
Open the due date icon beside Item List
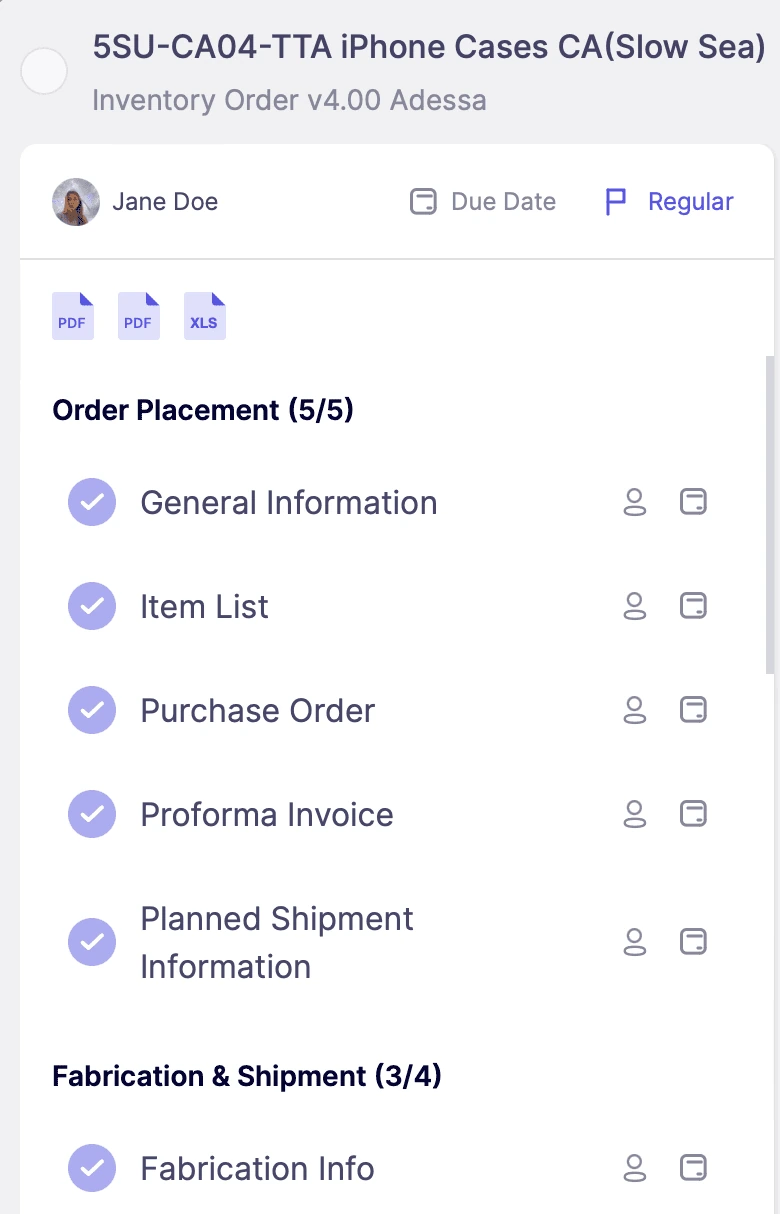pos(693,607)
